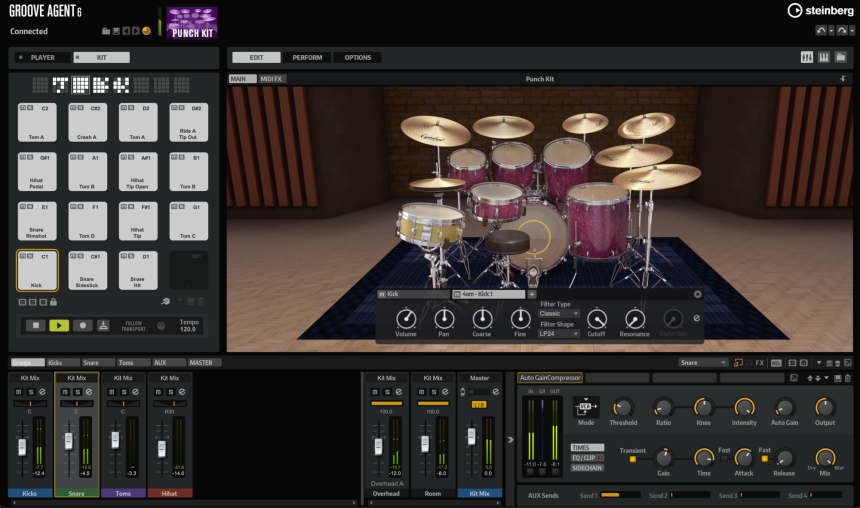Open effect editor in external window icon
Viewport: 860px width, 508px height.
tap(793, 378)
